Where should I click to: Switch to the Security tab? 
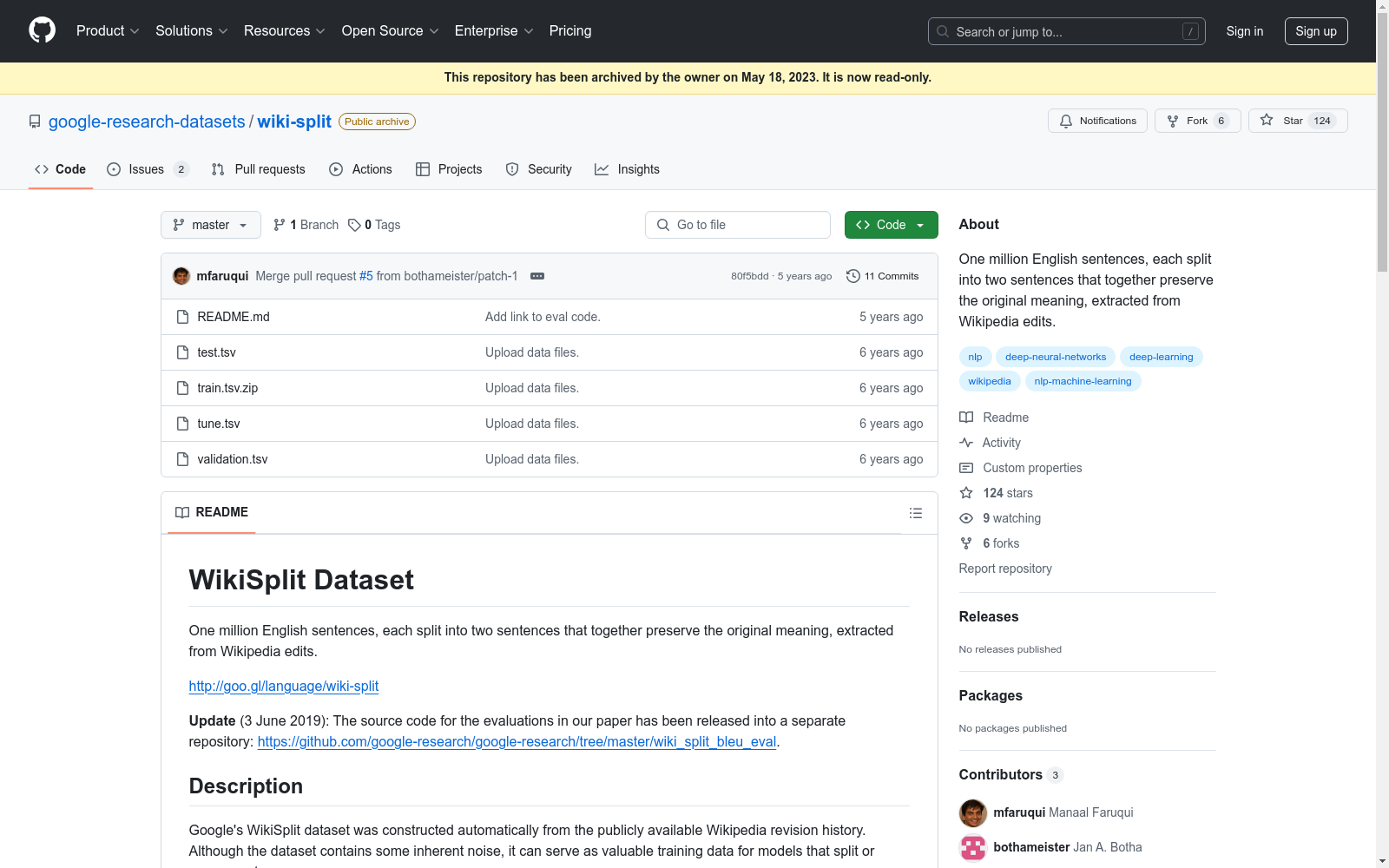tap(539, 169)
